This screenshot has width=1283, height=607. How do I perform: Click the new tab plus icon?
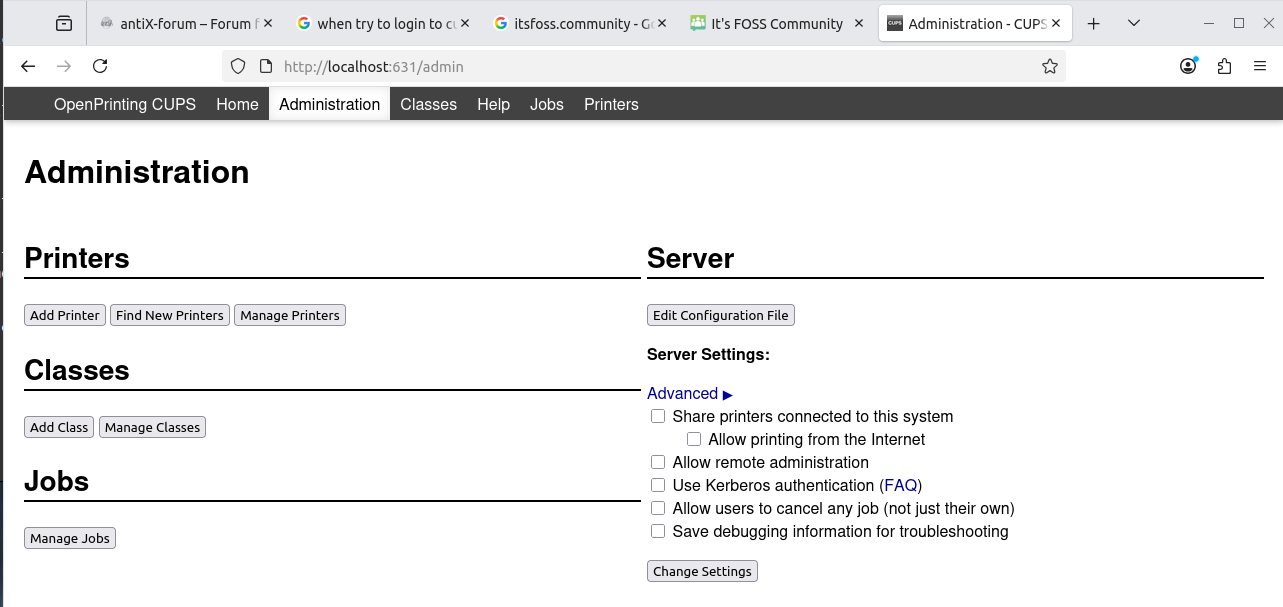click(1094, 23)
